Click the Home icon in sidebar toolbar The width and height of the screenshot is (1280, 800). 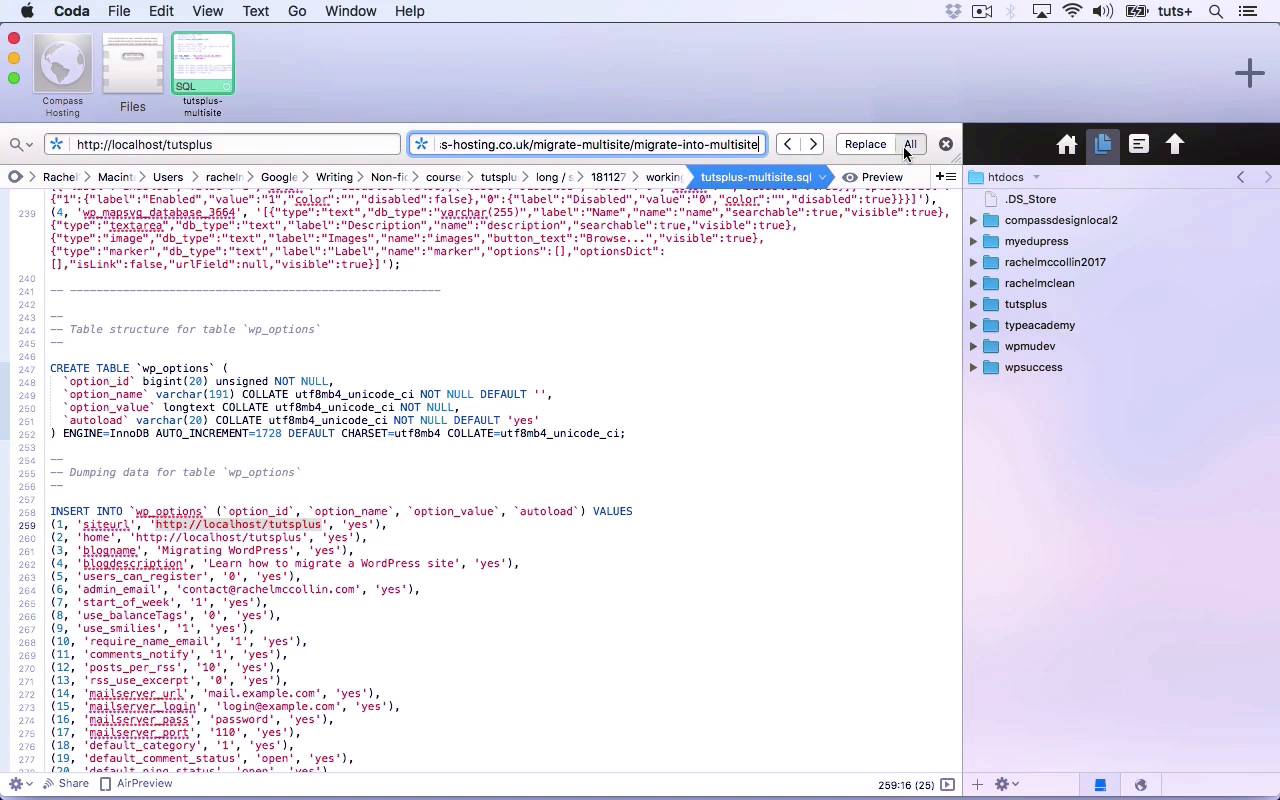point(1066,144)
